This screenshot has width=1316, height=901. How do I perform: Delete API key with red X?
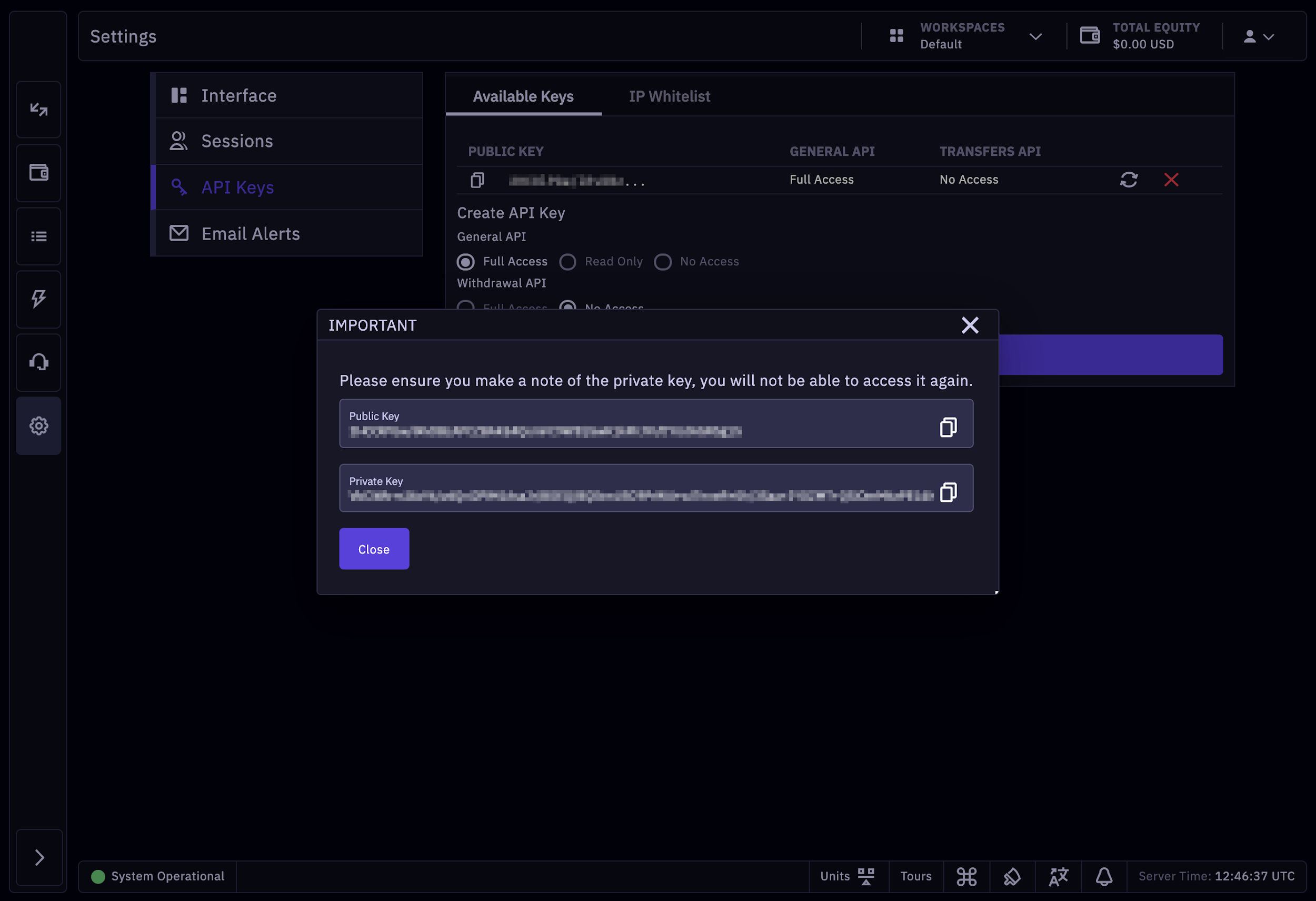1171,180
